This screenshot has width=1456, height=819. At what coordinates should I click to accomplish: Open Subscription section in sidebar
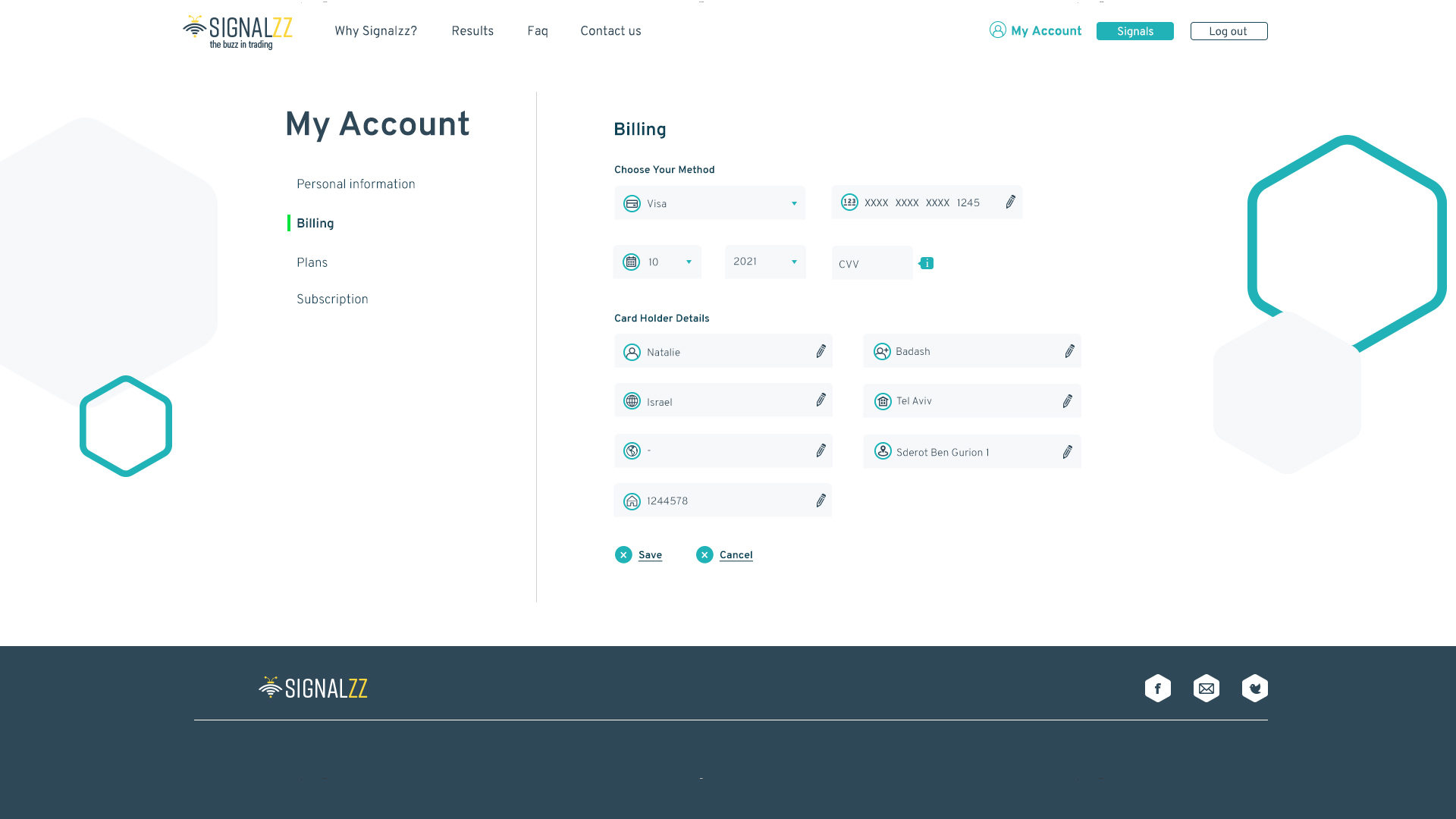pyautogui.click(x=332, y=300)
